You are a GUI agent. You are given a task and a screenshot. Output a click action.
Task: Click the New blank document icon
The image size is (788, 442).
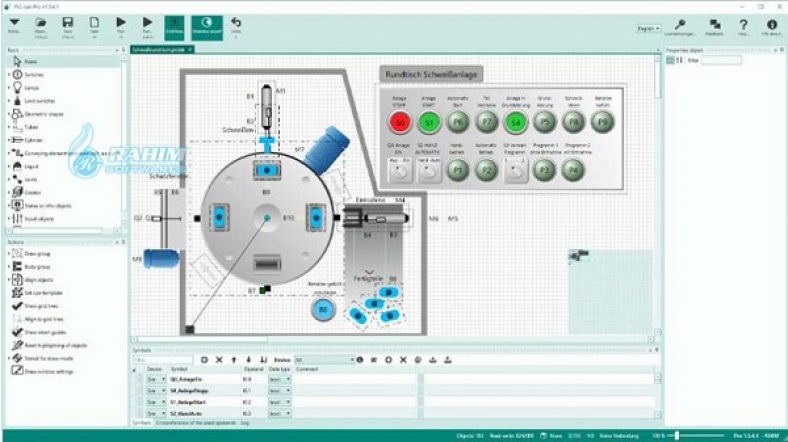pos(94,23)
